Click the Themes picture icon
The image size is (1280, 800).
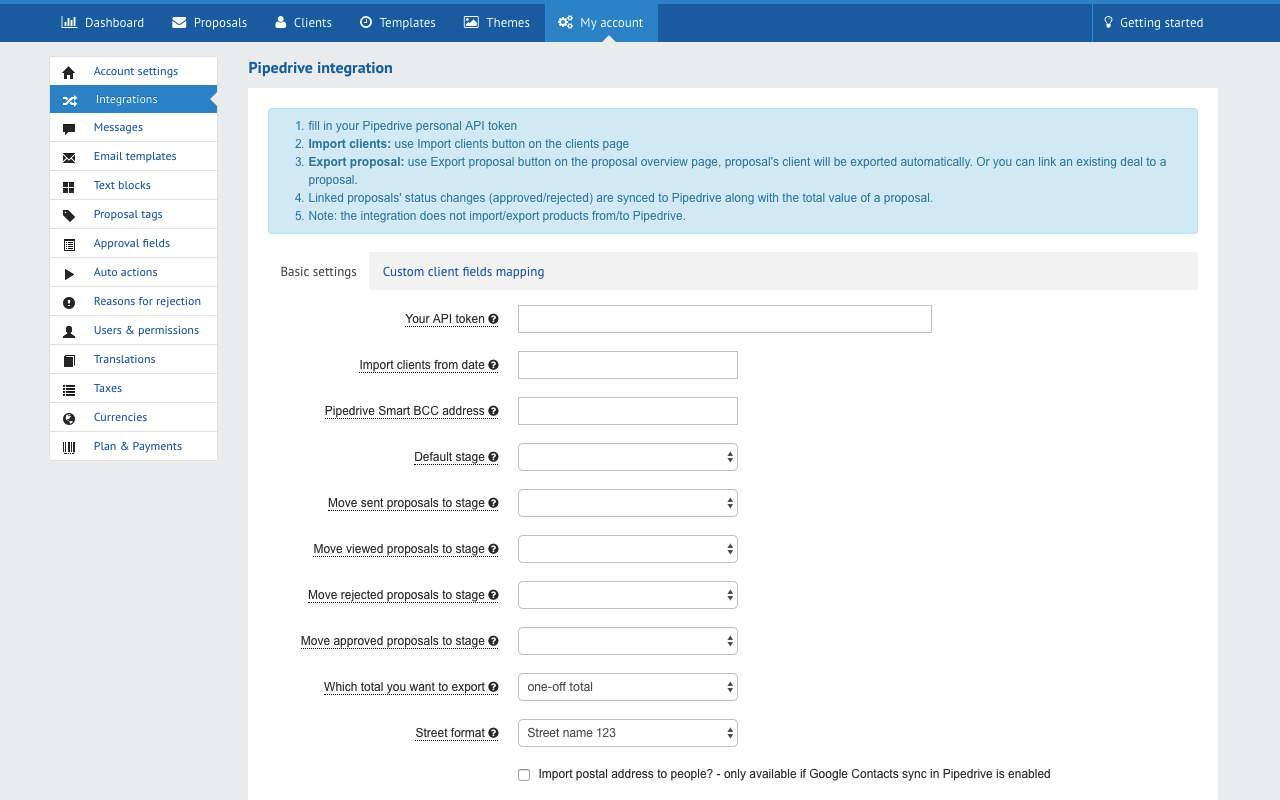pos(472,22)
